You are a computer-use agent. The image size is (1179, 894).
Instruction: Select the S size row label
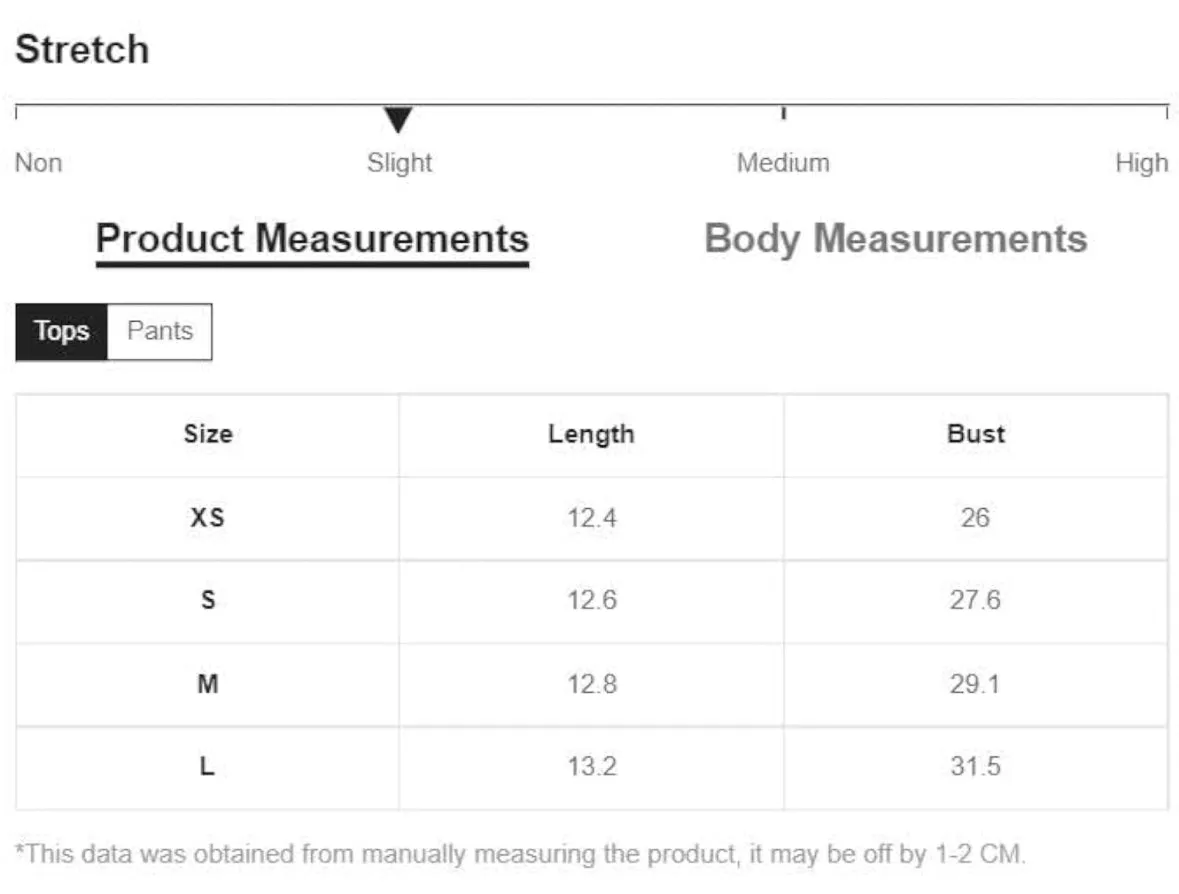[x=208, y=600]
